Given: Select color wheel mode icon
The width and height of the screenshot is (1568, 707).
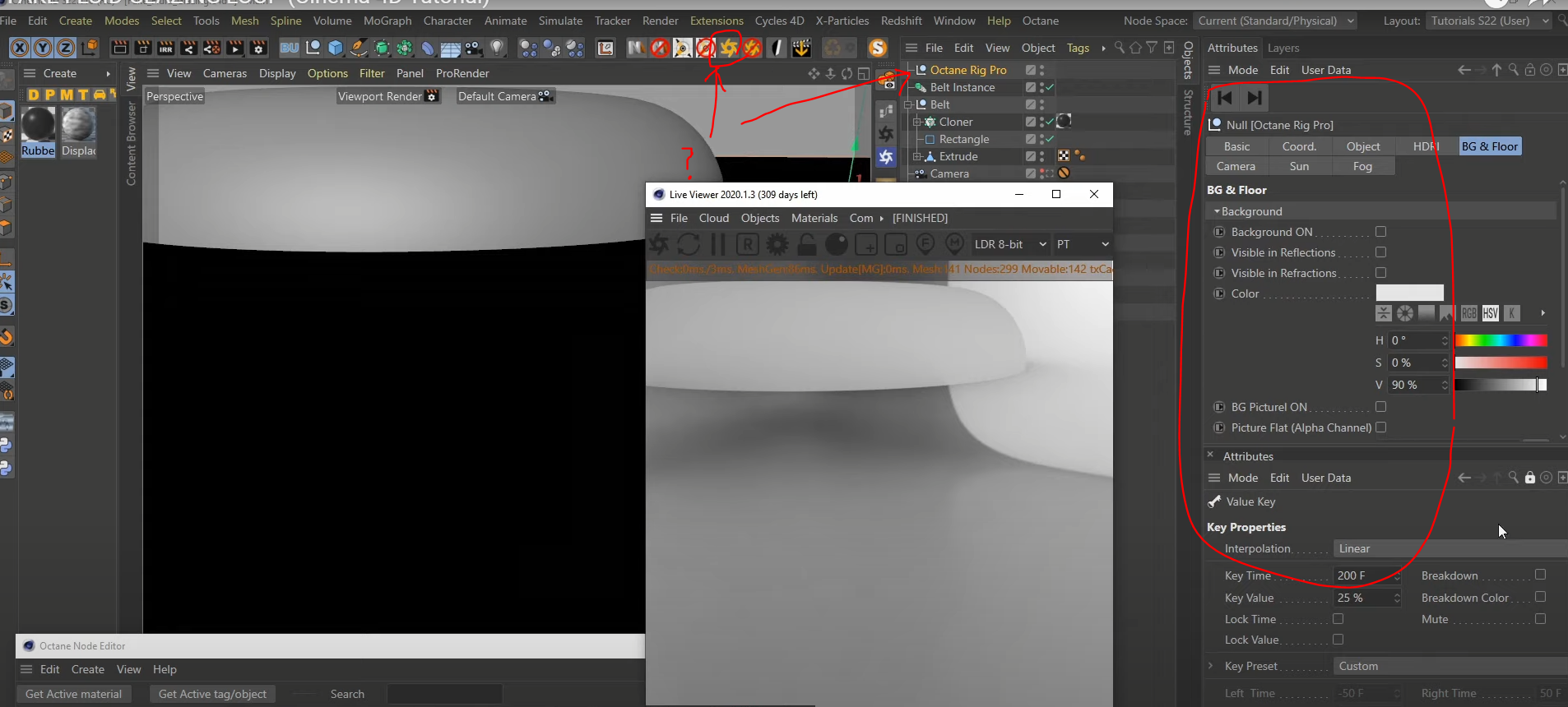Looking at the screenshot, I should click(1405, 313).
